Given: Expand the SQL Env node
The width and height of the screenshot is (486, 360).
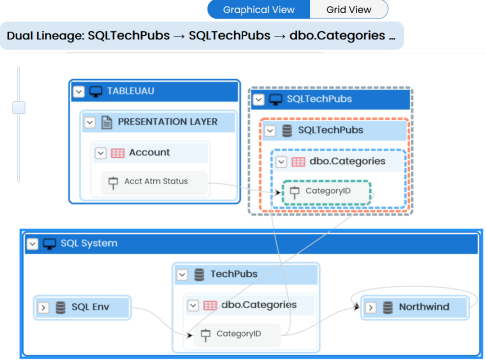Looking at the screenshot, I should 43,307.
